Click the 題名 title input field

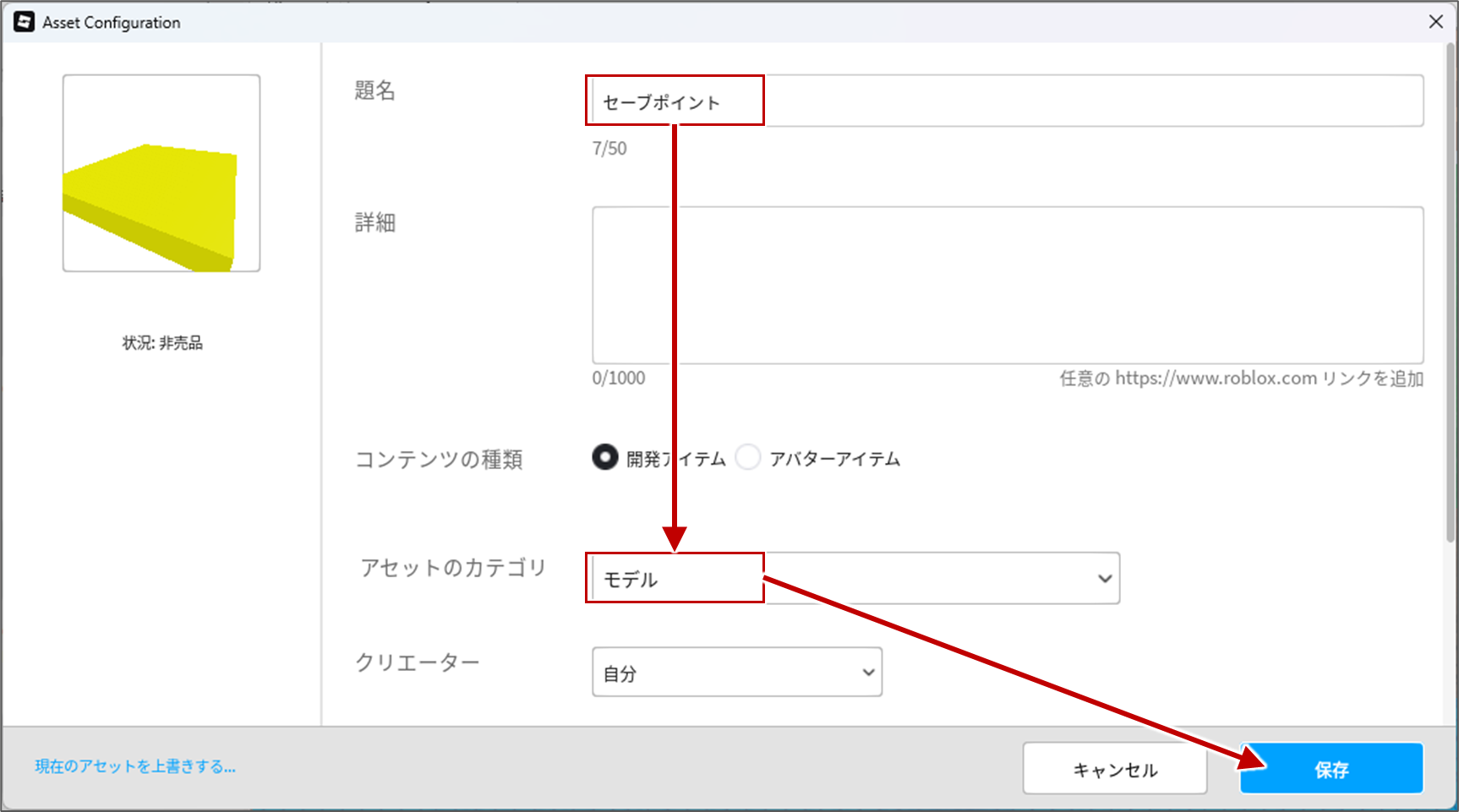(1008, 101)
